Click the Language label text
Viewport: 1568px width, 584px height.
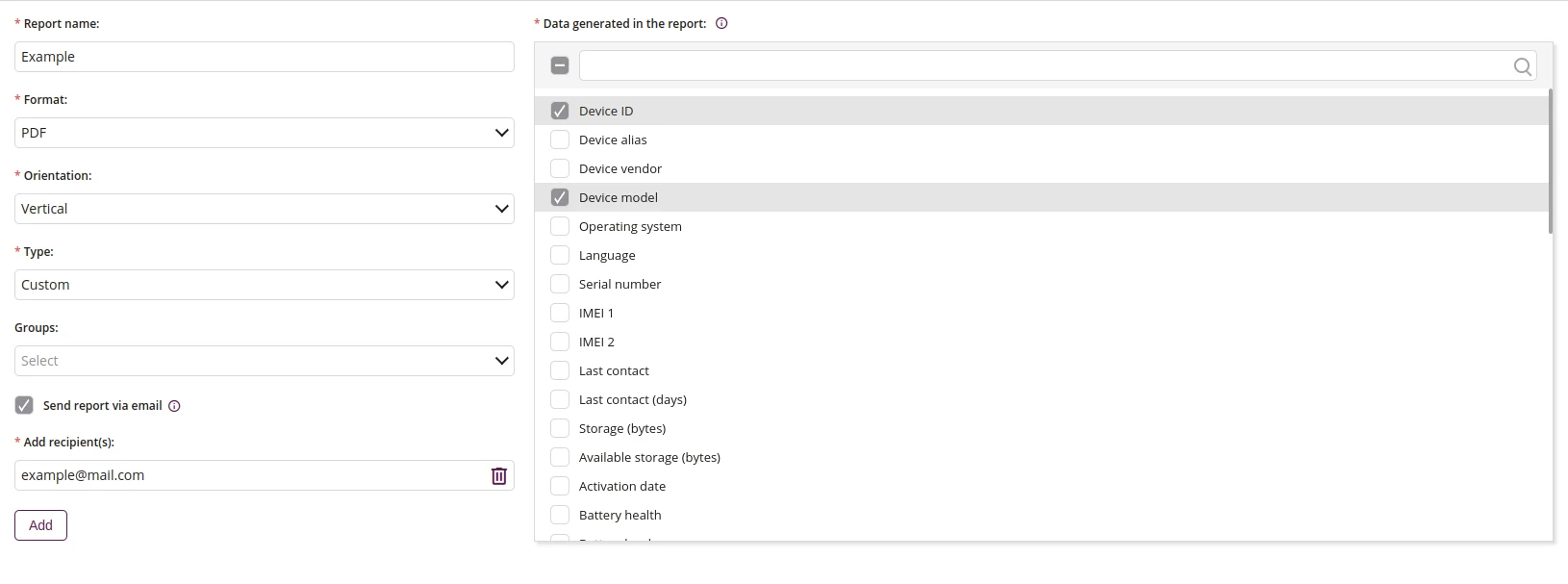[607, 255]
